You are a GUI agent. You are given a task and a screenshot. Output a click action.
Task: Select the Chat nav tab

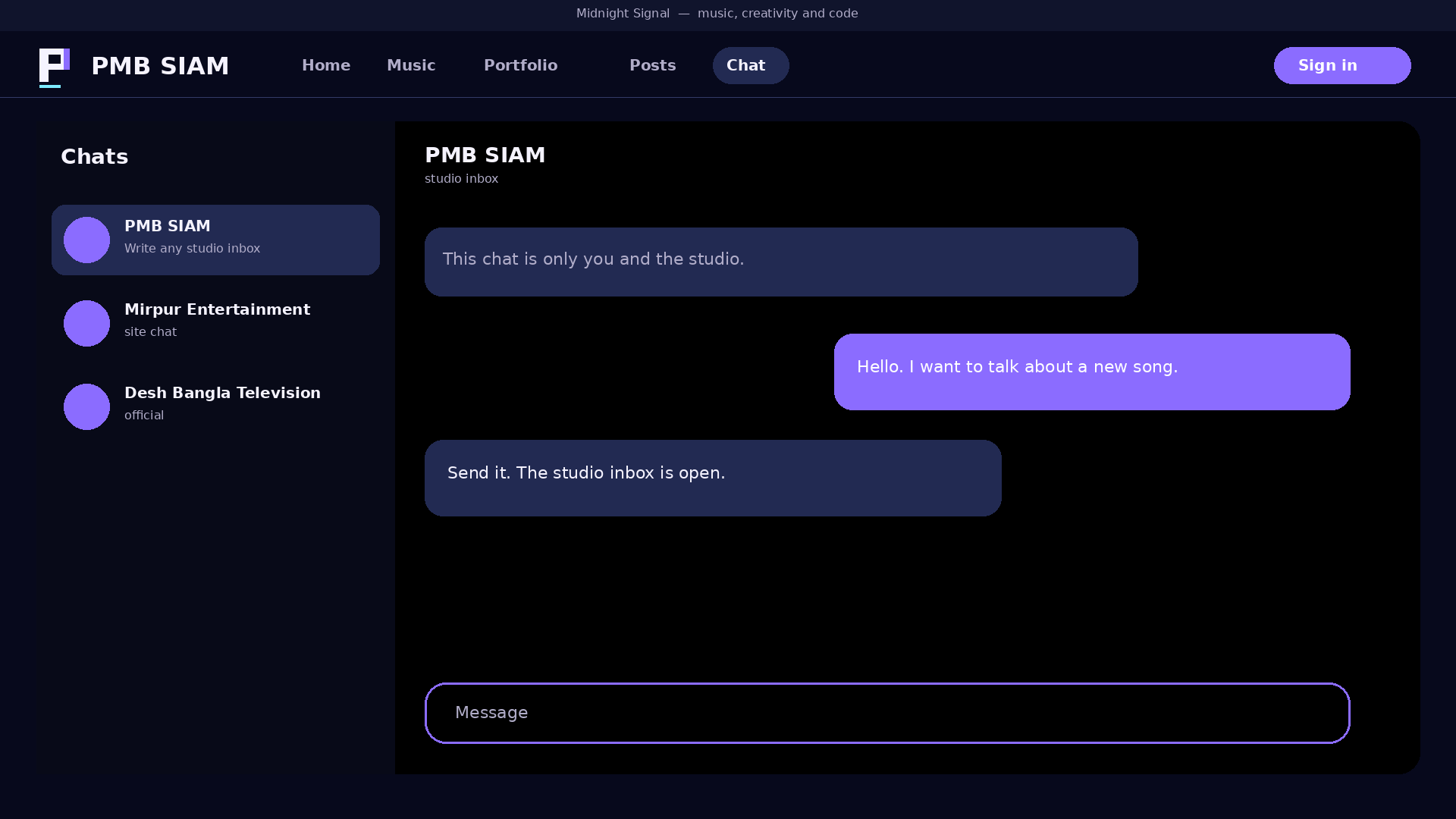(x=751, y=65)
